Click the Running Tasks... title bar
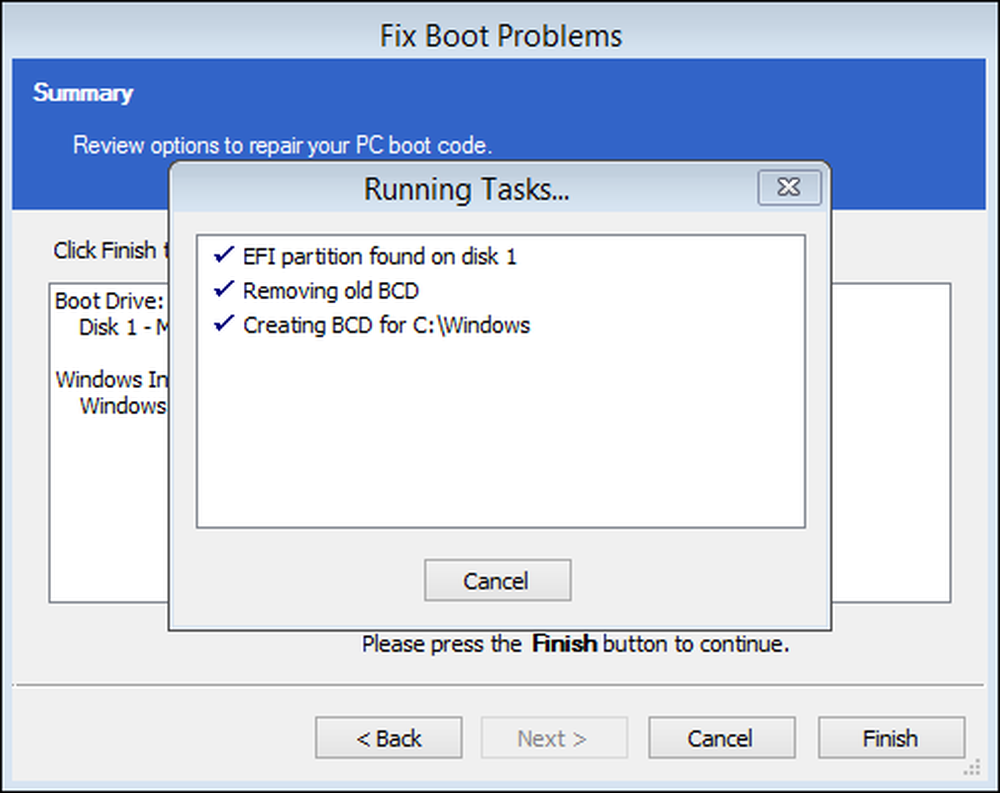Screen dimensions: 1000x793 coord(466,189)
